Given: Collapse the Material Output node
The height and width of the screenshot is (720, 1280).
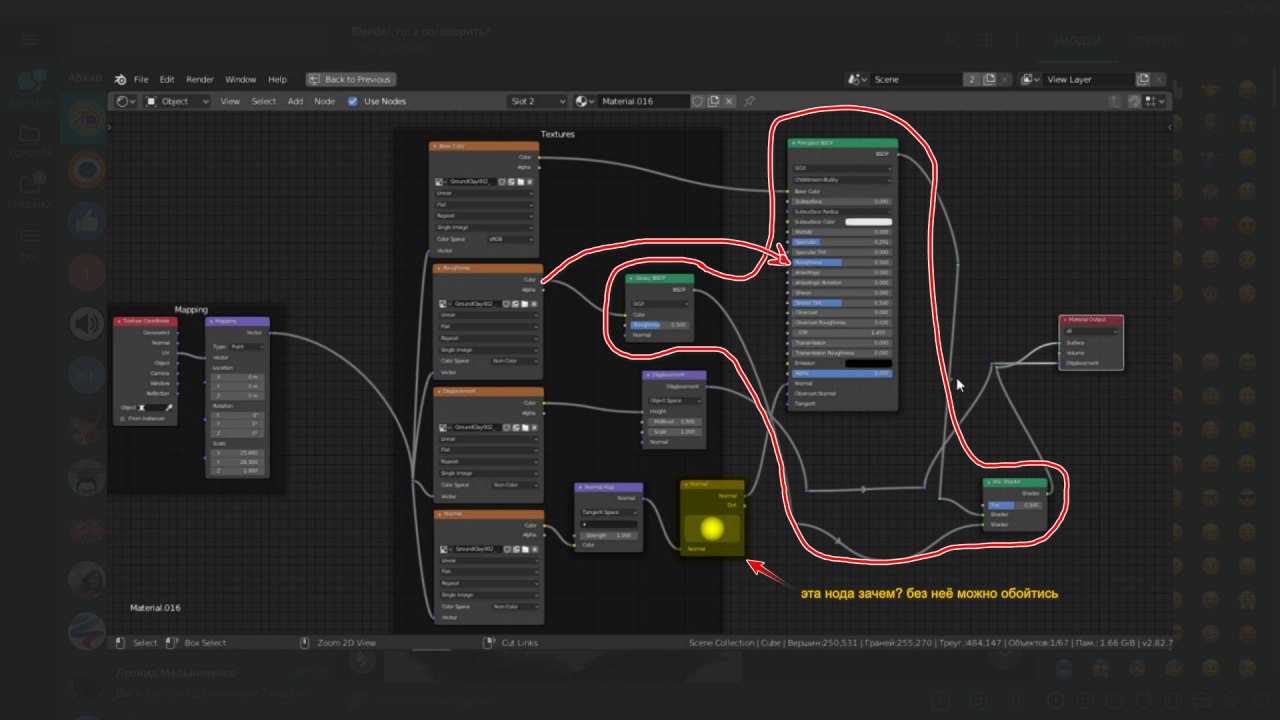Looking at the screenshot, I should (1066, 320).
